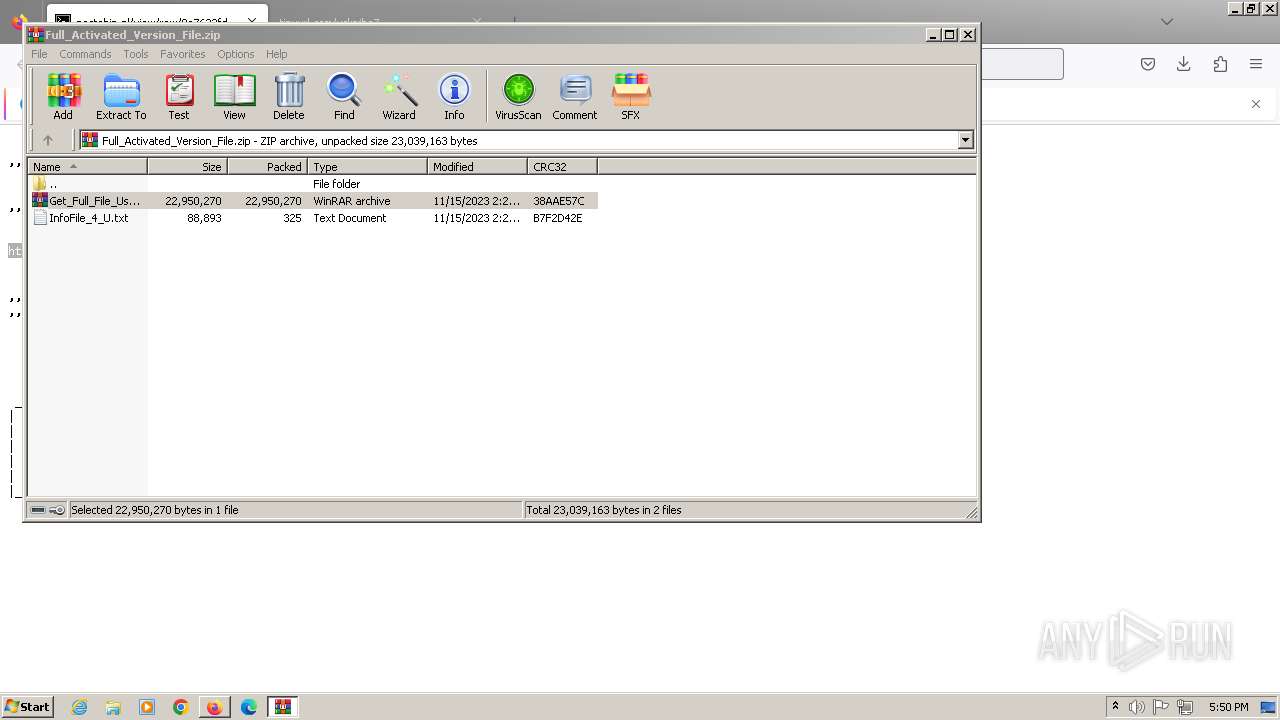Open the Windows Start button

[27, 706]
